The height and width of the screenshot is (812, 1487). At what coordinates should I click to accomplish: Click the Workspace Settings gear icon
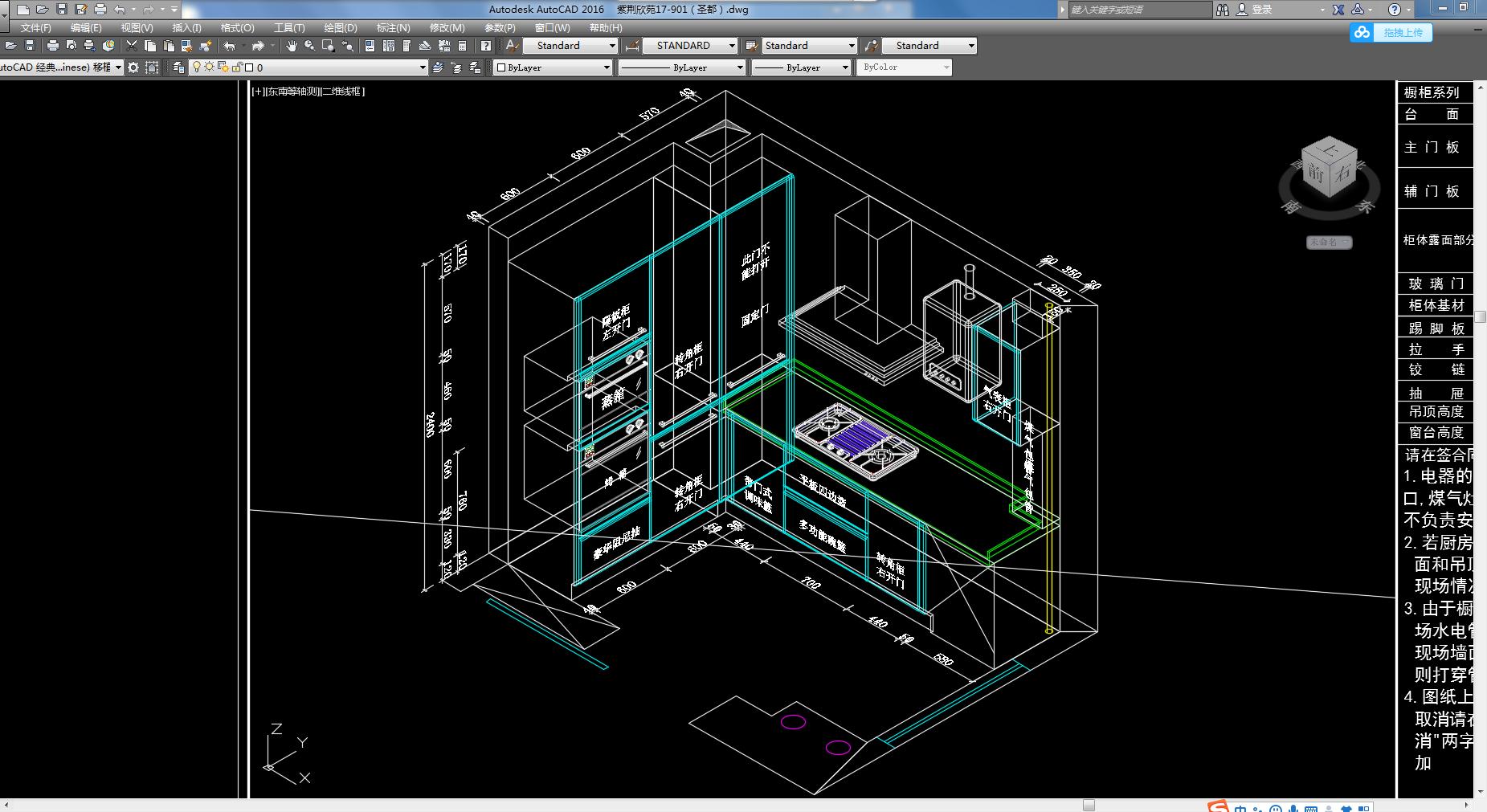[x=133, y=67]
